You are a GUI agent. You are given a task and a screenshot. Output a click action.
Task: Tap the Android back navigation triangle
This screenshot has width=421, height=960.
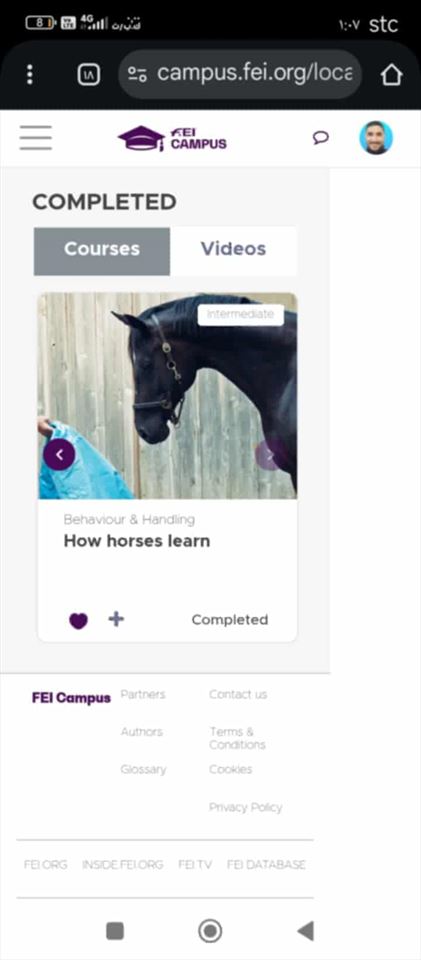[x=305, y=931]
